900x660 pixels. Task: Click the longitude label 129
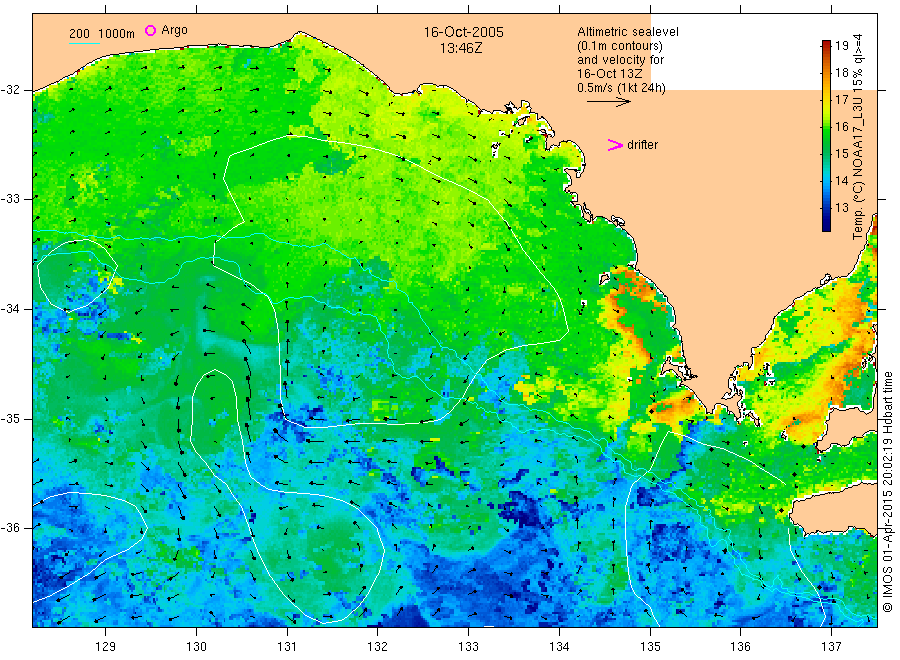(x=106, y=647)
